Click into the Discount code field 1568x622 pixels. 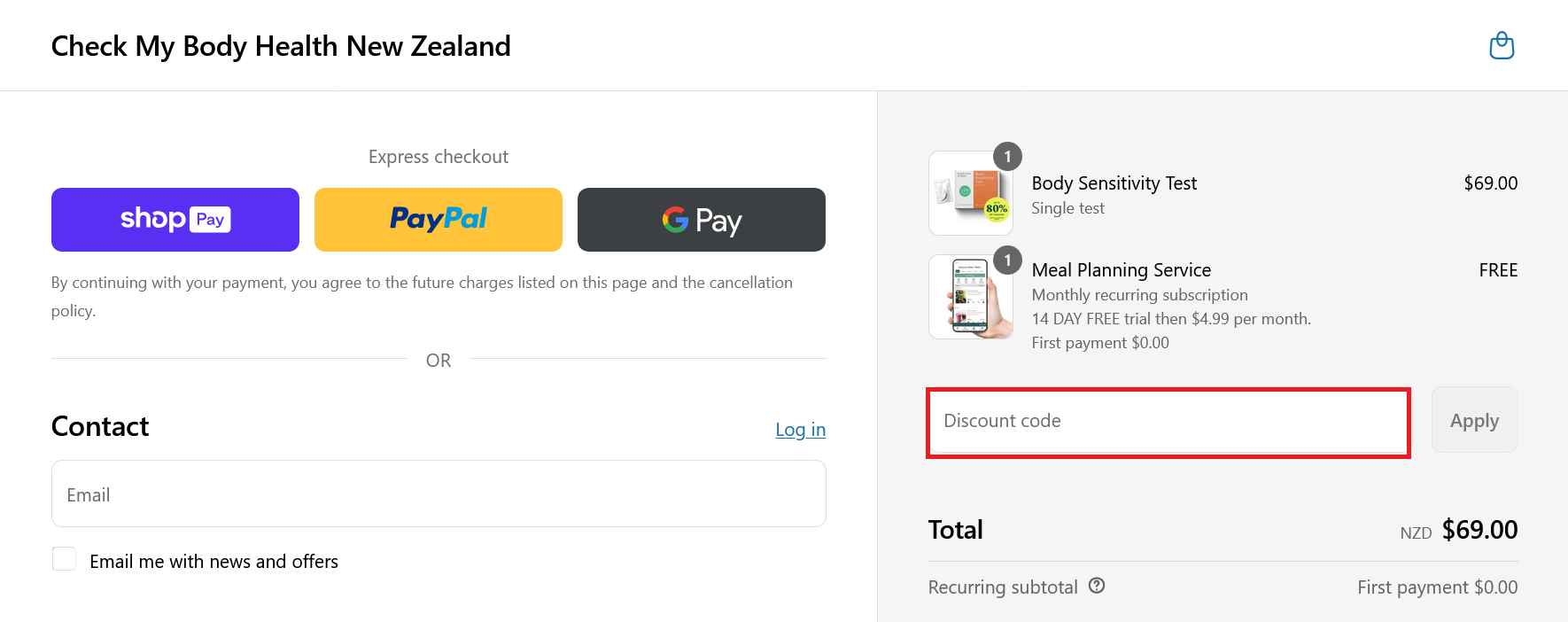[x=1168, y=422]
